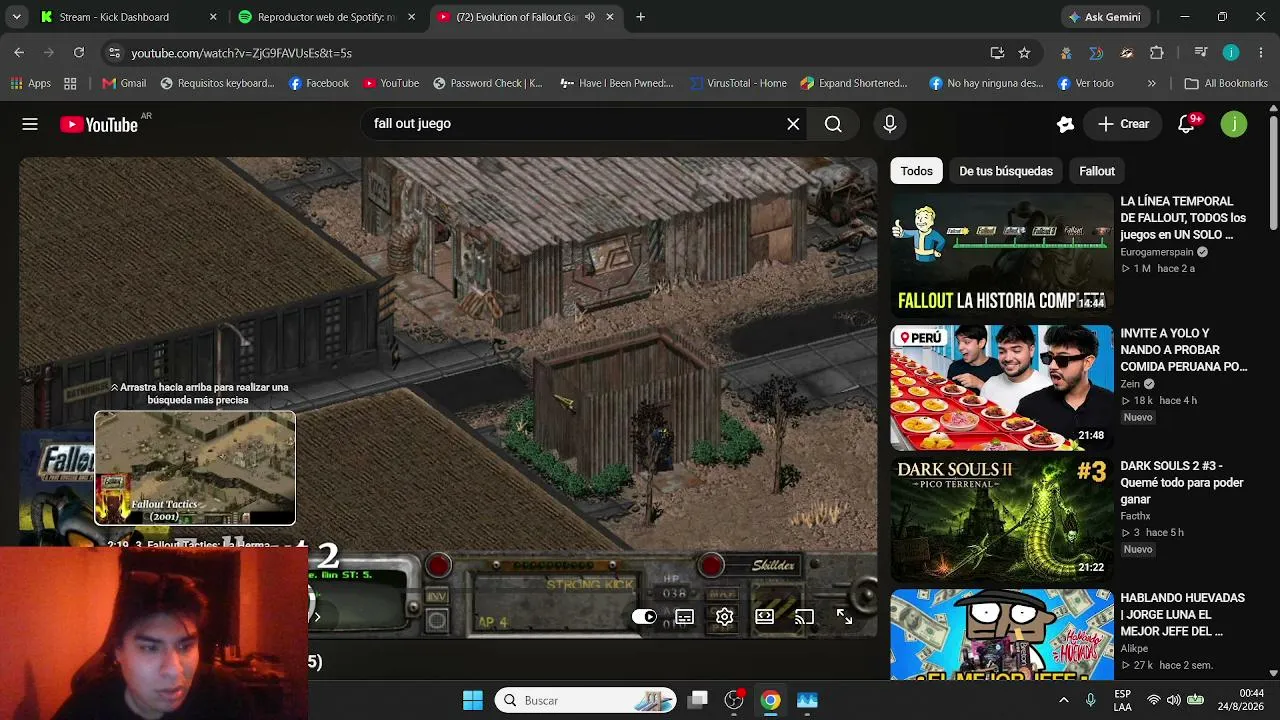Select the Fallout filter chip
Viewport: 1280px width, 720px height.
coord(1097,171)
